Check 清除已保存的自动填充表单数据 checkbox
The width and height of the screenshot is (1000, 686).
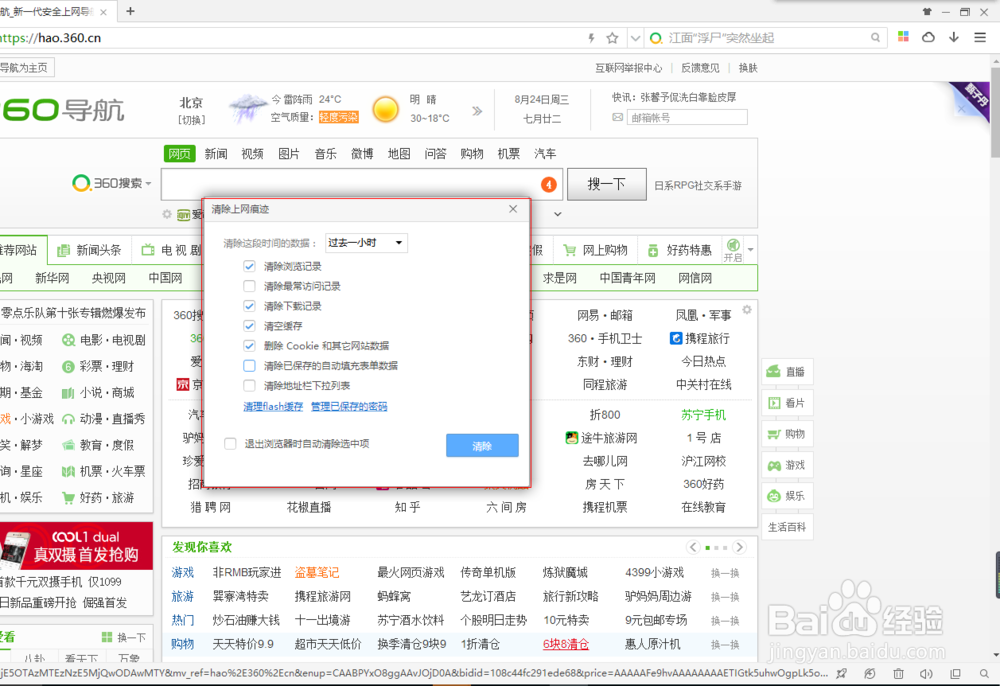pos(249,365)
